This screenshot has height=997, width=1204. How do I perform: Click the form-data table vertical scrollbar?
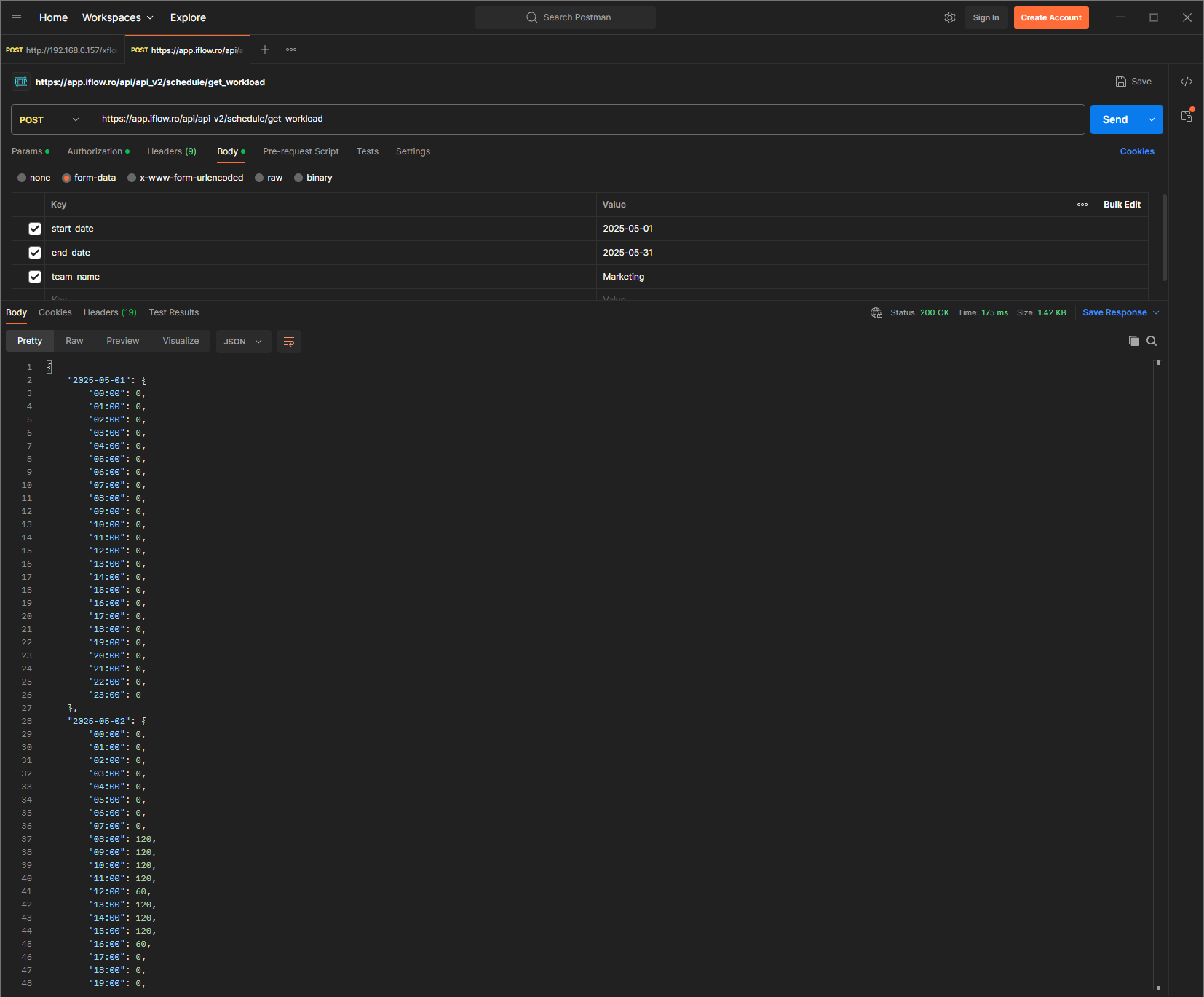pos(1165,237)
